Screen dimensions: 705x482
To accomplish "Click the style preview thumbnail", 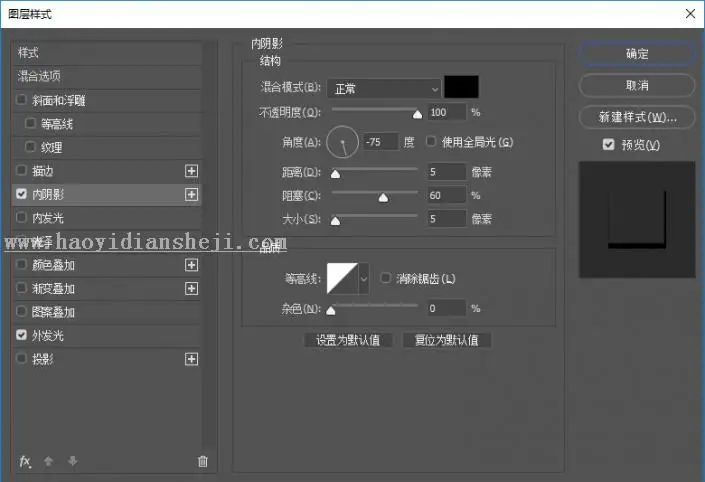I will pyautogui.click(x=637, y=220).
